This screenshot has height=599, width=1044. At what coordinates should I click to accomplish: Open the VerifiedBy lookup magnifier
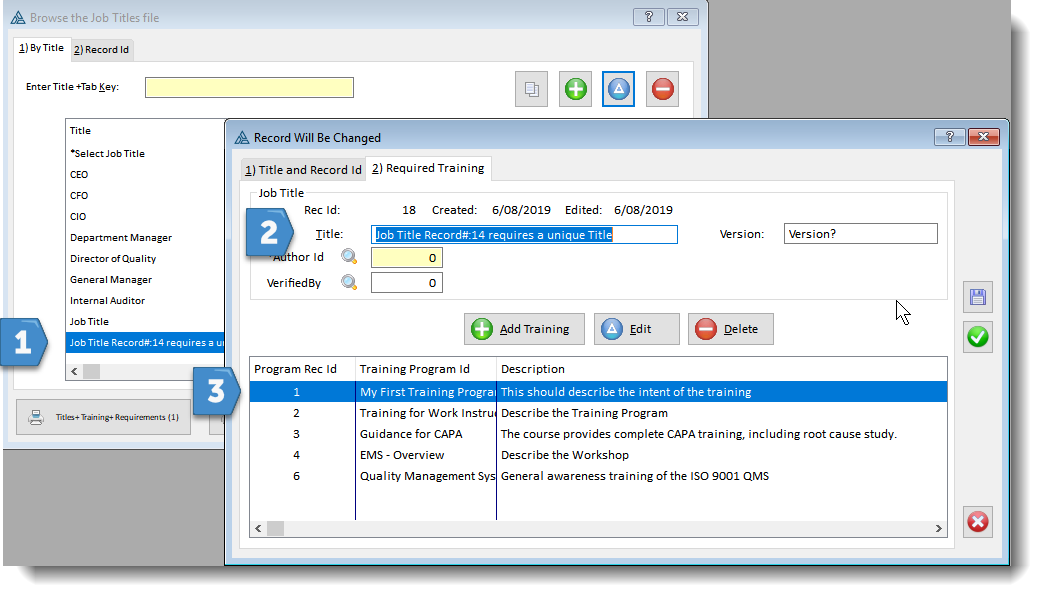point(349,283)
